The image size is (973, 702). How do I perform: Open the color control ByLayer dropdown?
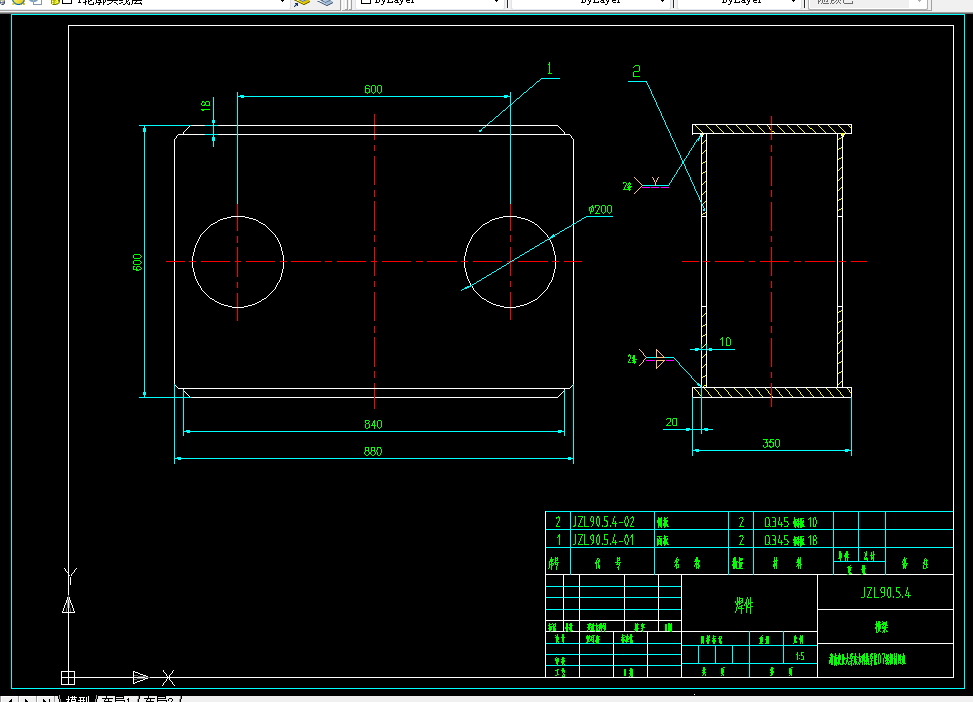[x=431, y=2]
